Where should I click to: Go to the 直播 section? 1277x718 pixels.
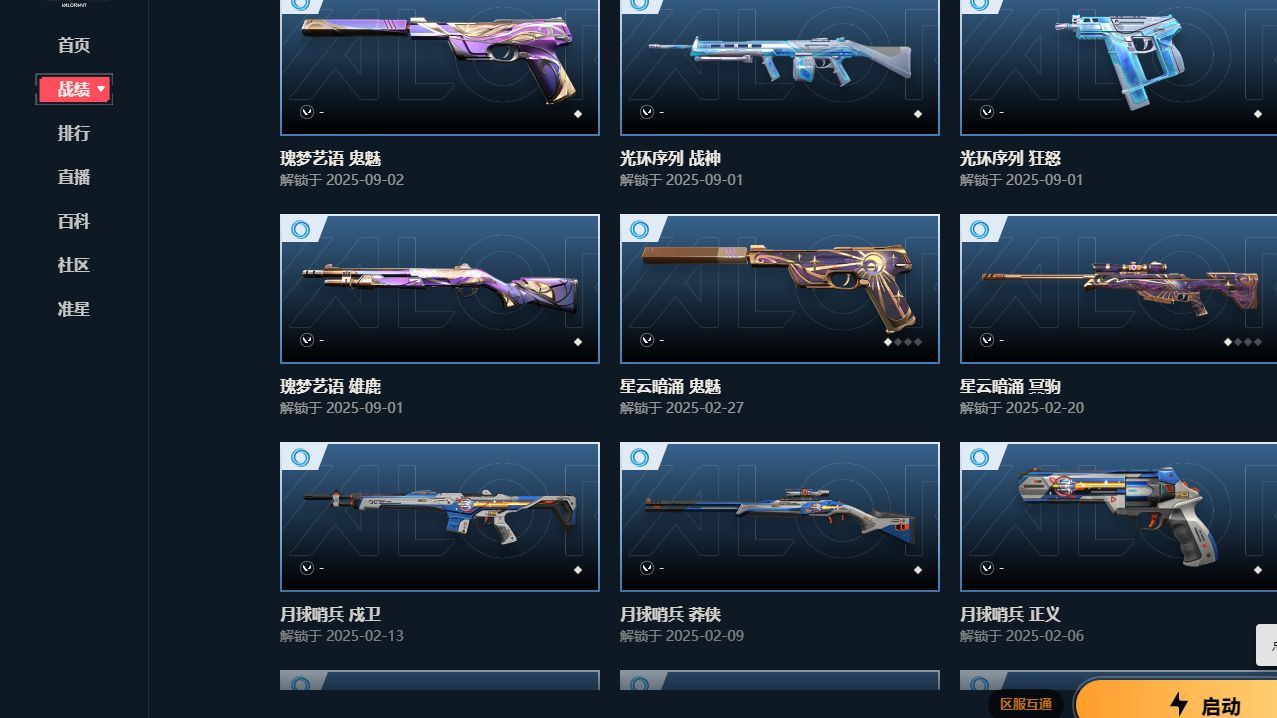click(x=74, y=177)
